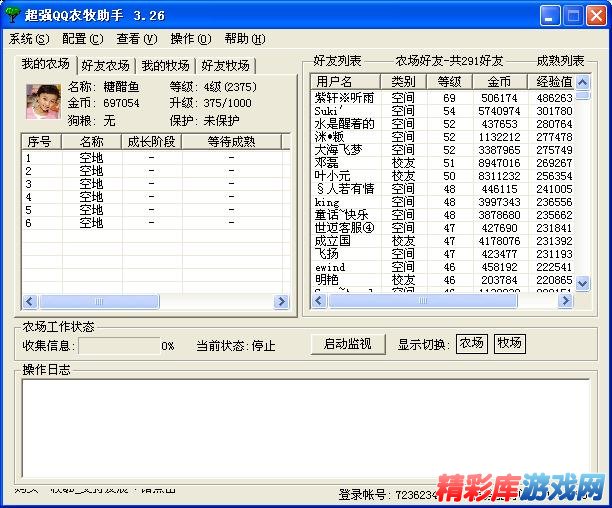
Task: Switch to the 好友牧场 tab
Action: tap(225, 65)
